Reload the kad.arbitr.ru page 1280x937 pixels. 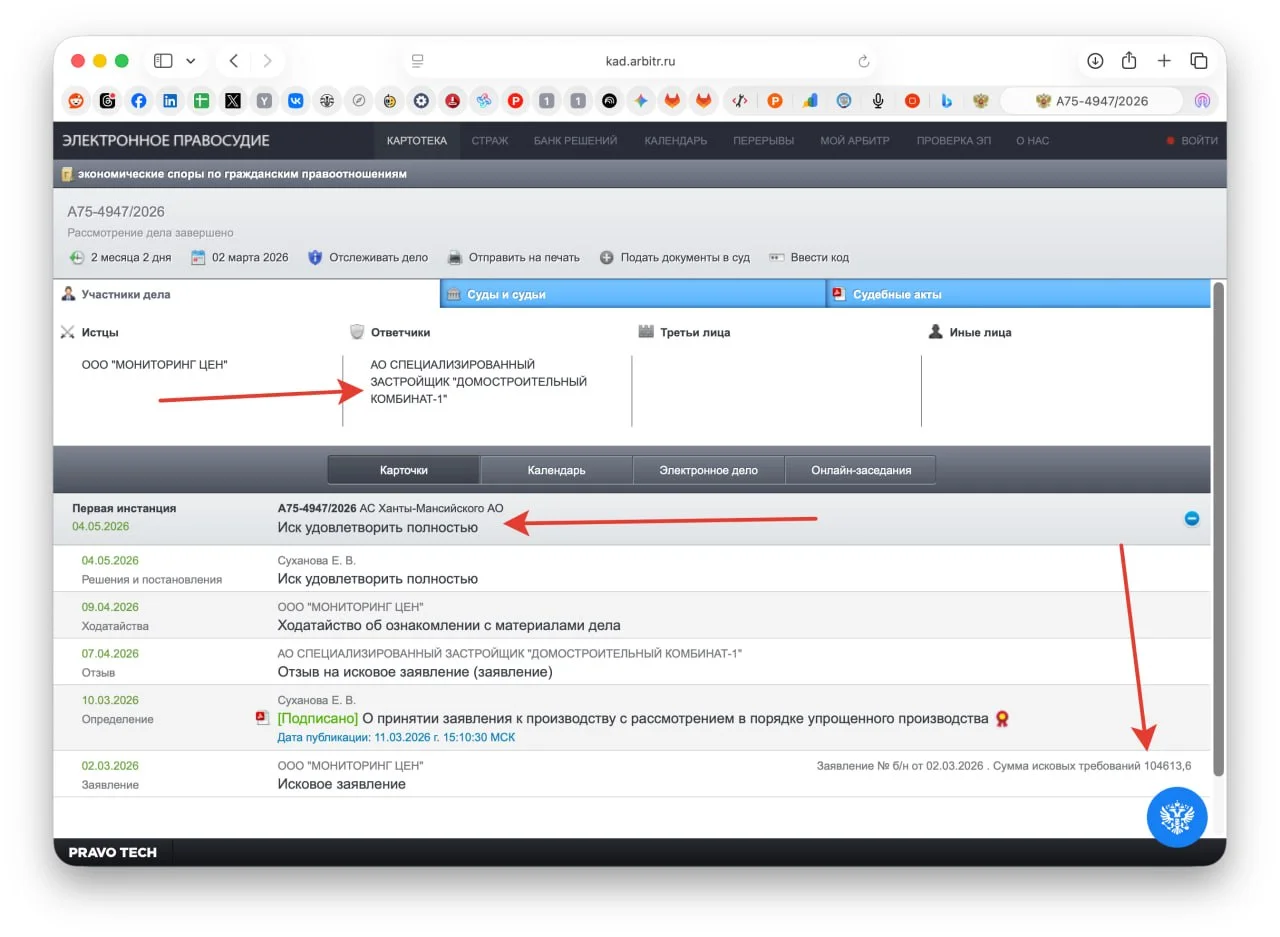[x=864, y=61]
